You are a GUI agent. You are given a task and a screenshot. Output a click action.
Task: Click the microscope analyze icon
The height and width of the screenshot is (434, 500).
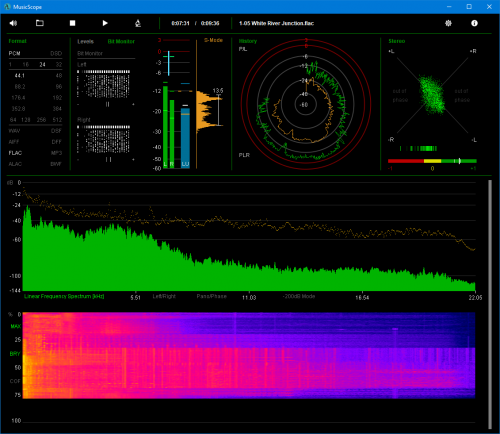138,23
